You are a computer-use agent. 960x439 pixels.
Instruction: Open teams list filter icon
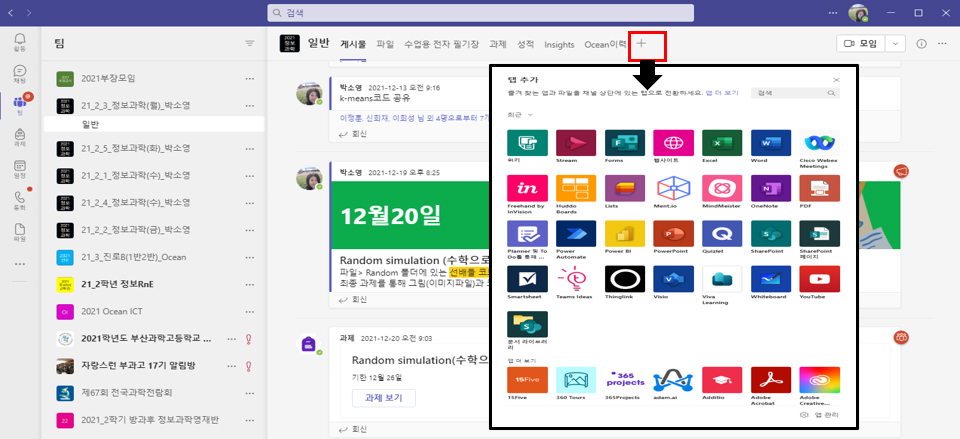tap(249, 43)
